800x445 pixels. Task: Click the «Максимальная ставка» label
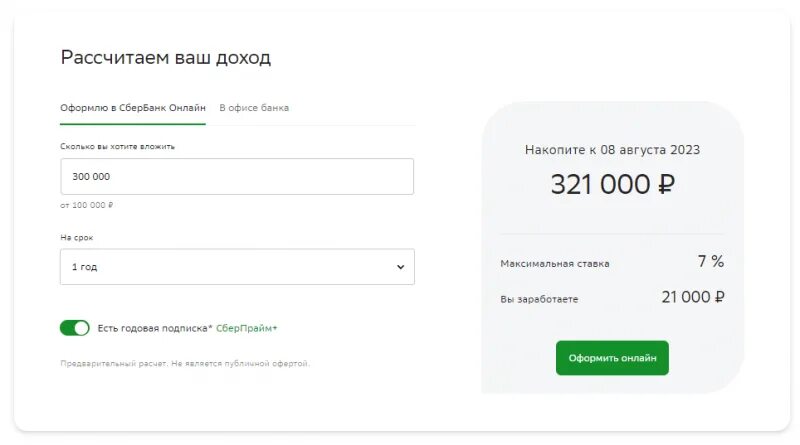[555, 264]
